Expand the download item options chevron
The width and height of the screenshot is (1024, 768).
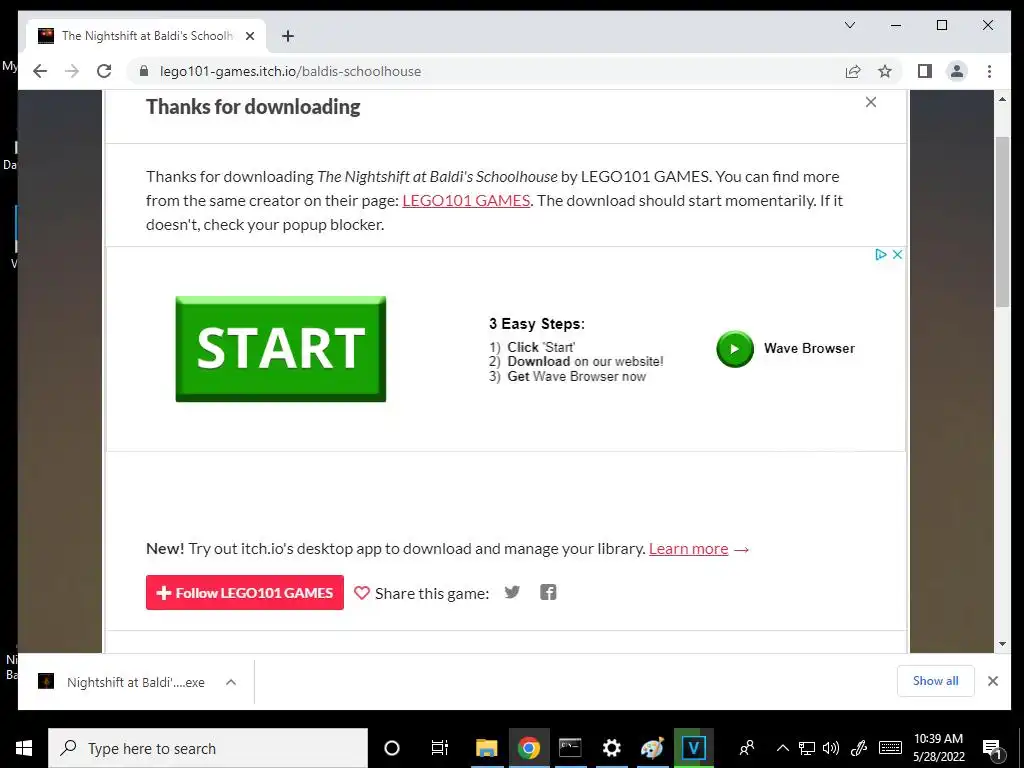[x=231, y=682]
